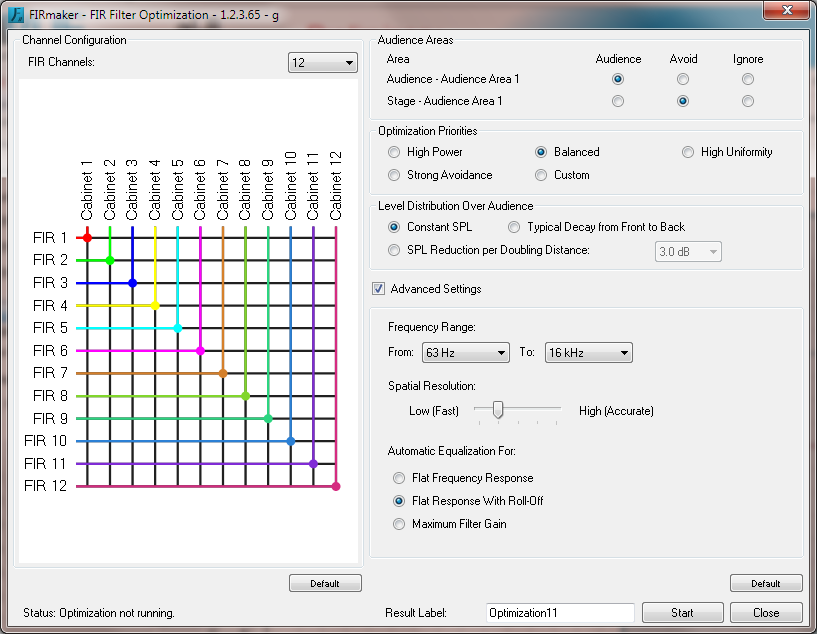Click the red FIR 1 Cabinet 1 matrix node

coord(87,238)
